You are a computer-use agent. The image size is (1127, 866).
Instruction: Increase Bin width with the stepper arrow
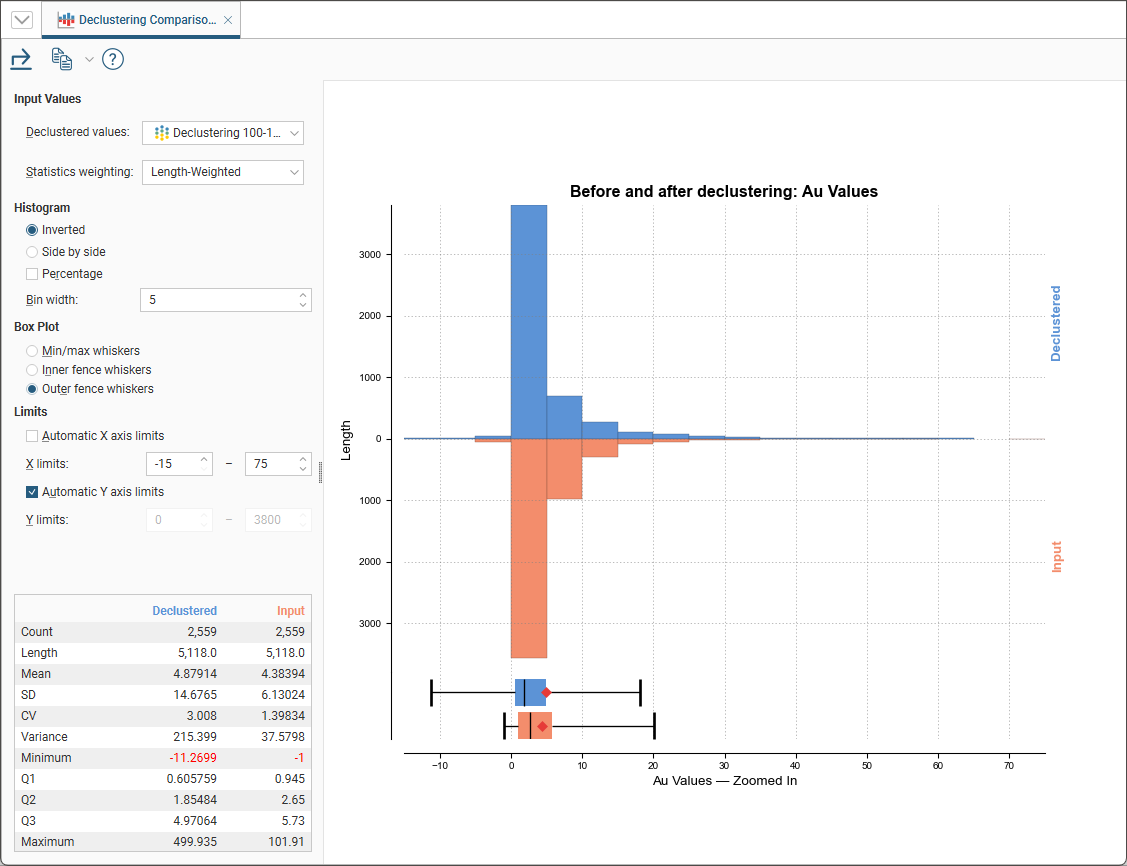coord(303,295)
